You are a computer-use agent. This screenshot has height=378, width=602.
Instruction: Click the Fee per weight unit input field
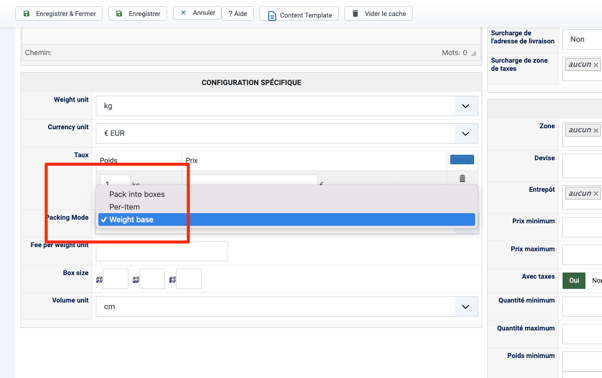[162, 251]
